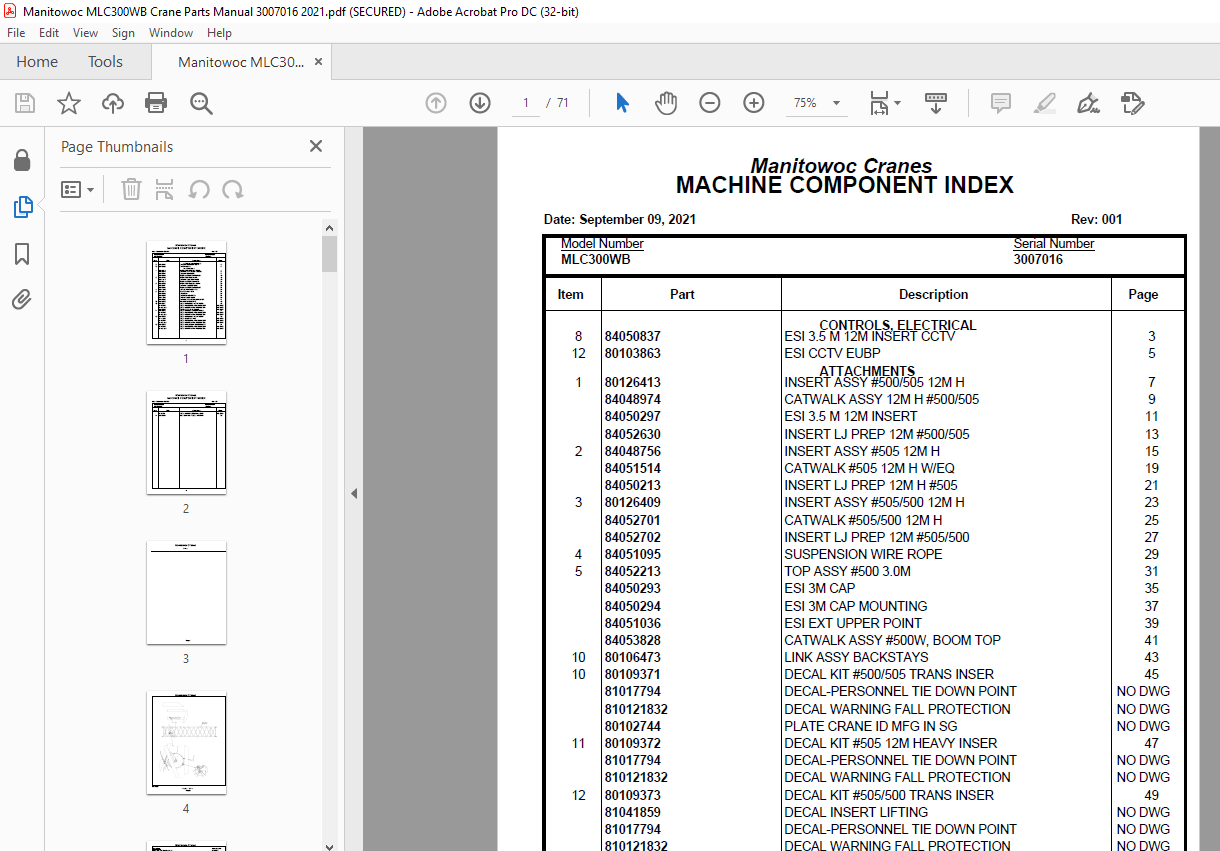Screen dimensions: 1220x851
Task: Click the page number input field
Action: point(526,103)
